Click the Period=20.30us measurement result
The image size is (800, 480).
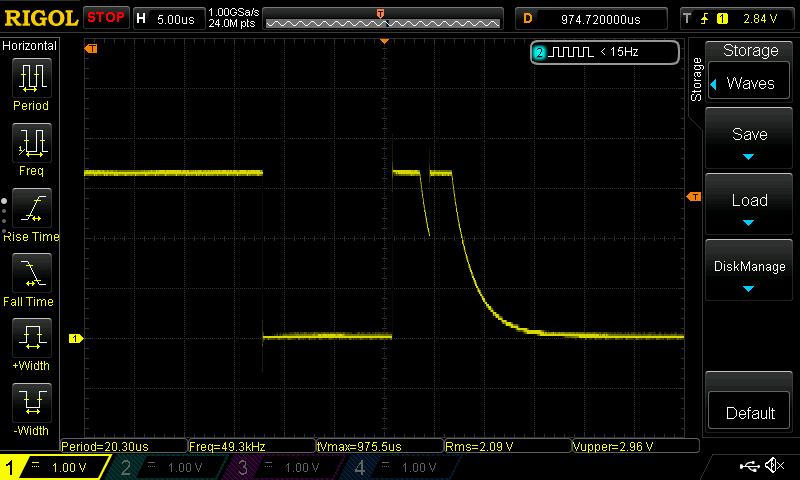[123, 446]
